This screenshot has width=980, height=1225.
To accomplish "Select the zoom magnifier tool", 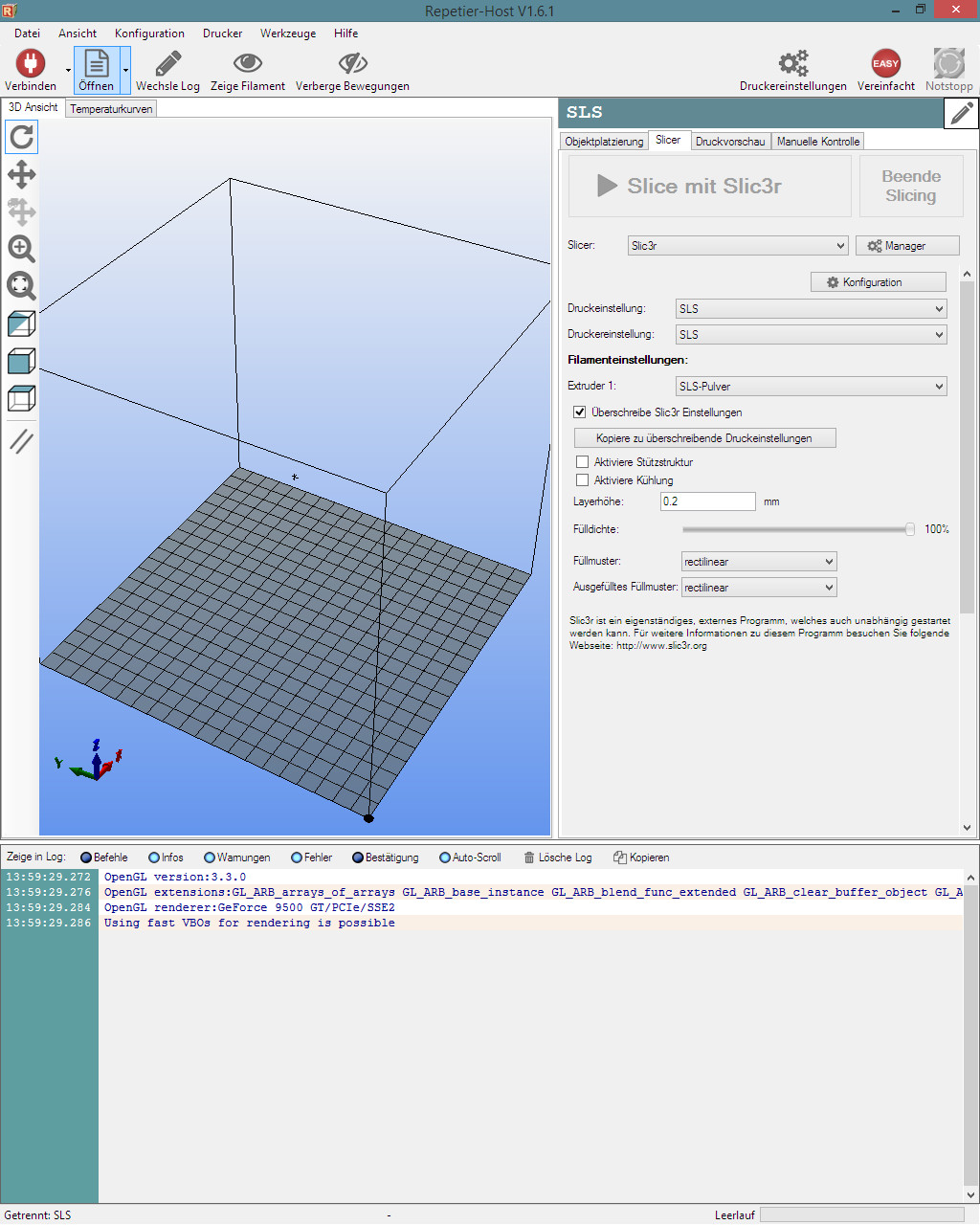I will (x=21, y=249).
